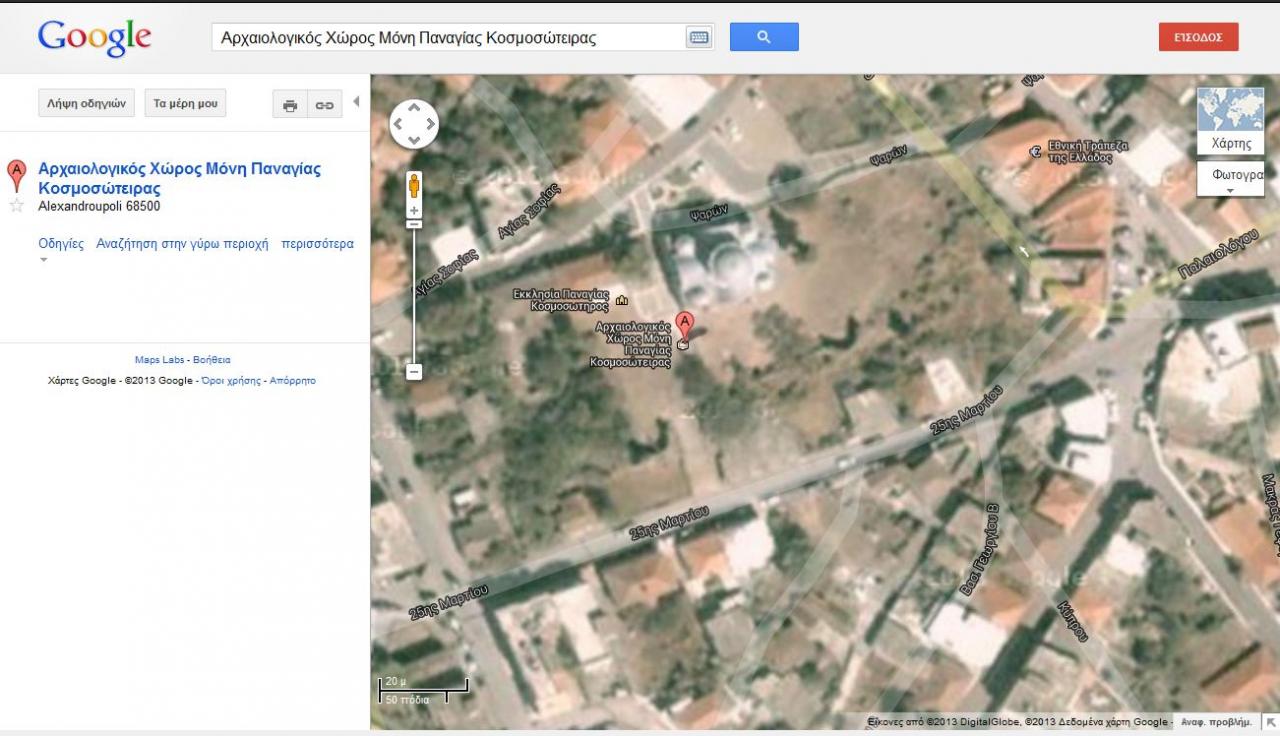Select the Street View pegman
This screenshot has width=1280, height=736.
click(414, 185)
